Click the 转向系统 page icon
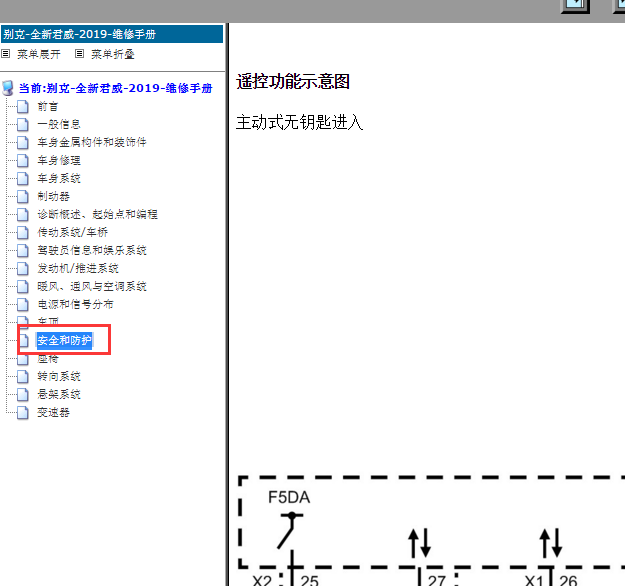Image resolution: width=625 pixels, height=586 pixels. pos(23,376)
